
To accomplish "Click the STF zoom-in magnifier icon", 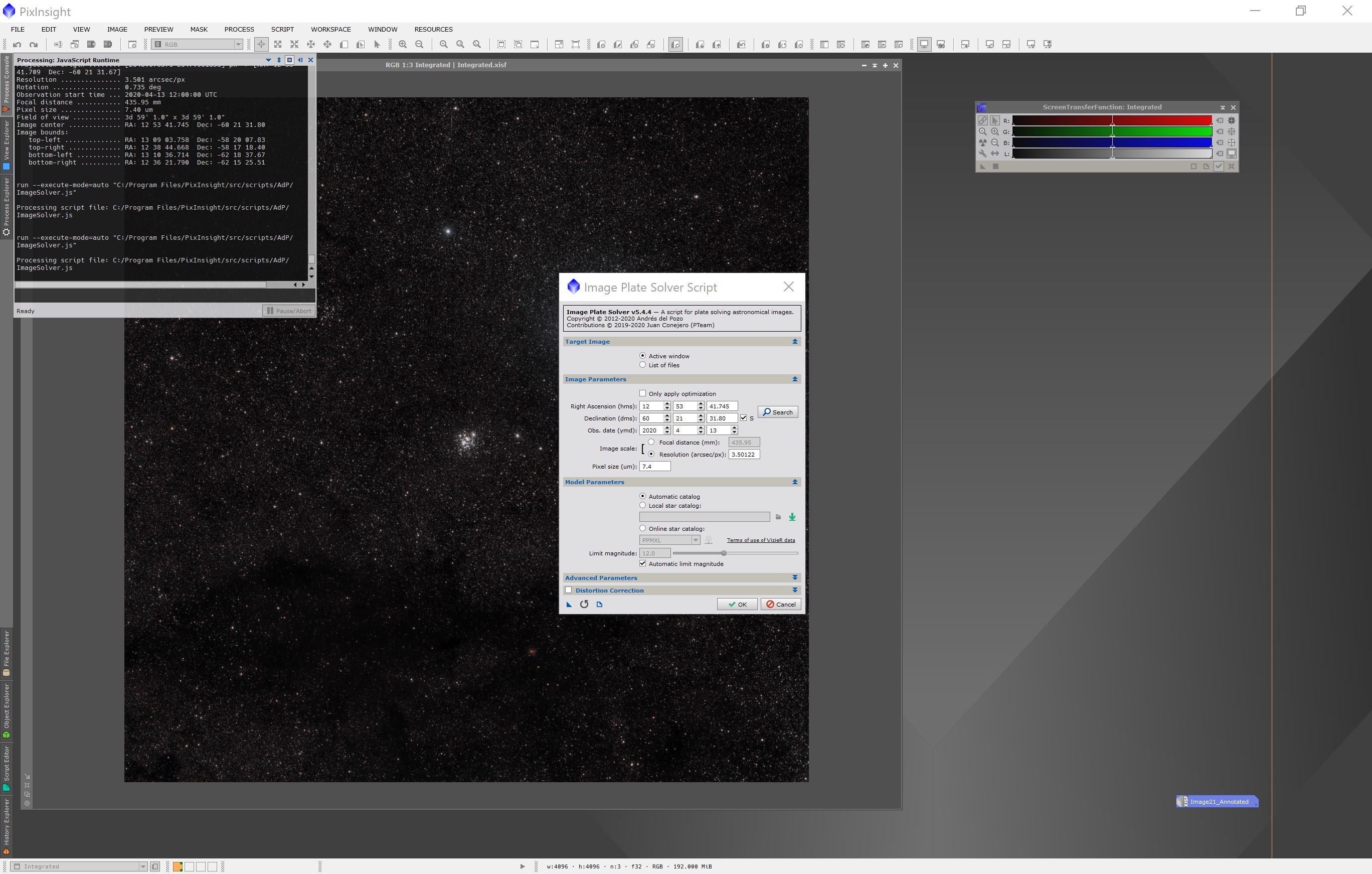I will pyautogui.click(x=995, y=131).
